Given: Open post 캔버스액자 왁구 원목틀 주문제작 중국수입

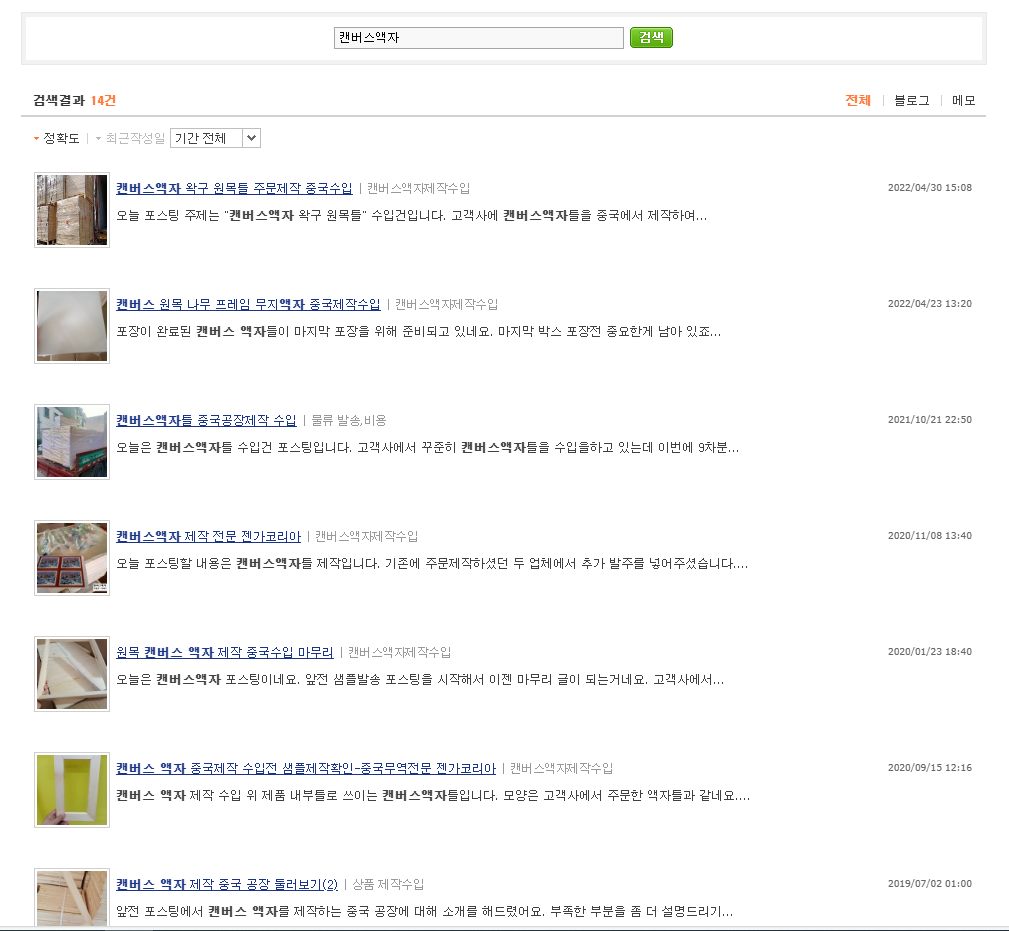Looking at the screenshot, I should (x=234, y=189).
